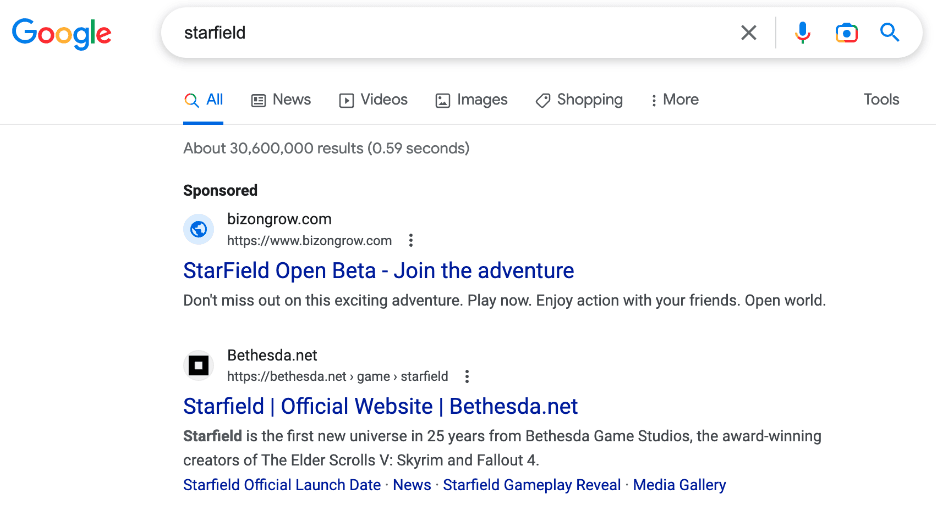Switch to the Videos tab
The height and width of the screenshot is (512, 936).
373,100
